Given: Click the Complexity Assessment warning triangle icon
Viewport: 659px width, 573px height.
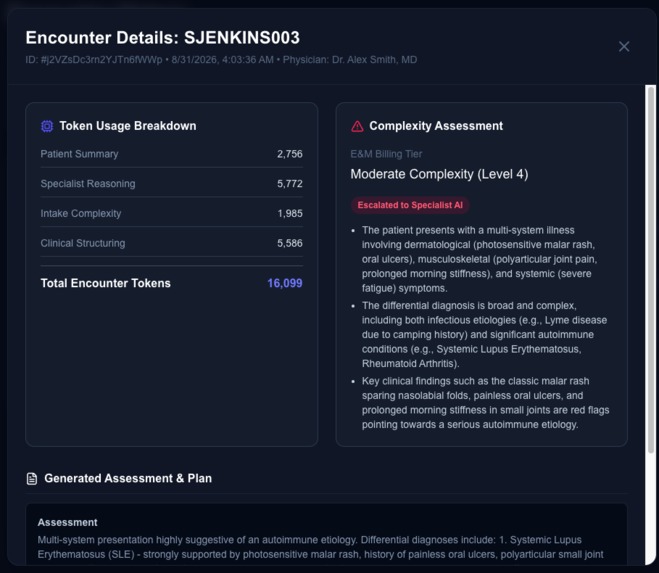Looking at the screenshot, I should pyautogui.click(x=357, y=126).
